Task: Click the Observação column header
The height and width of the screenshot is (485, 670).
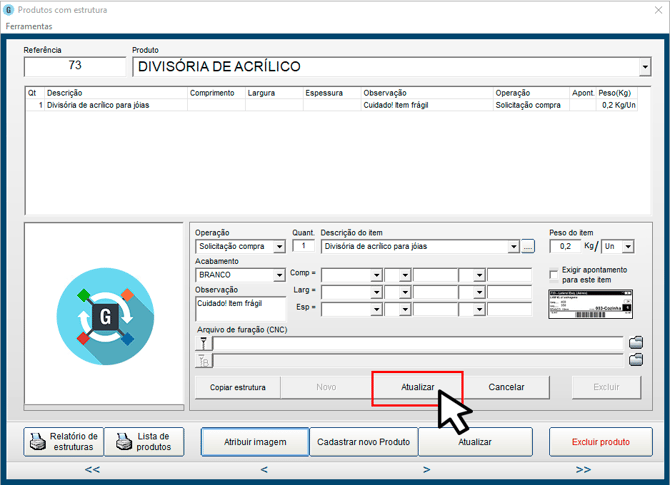Action: pyautogui.click(x=427, y=93)
